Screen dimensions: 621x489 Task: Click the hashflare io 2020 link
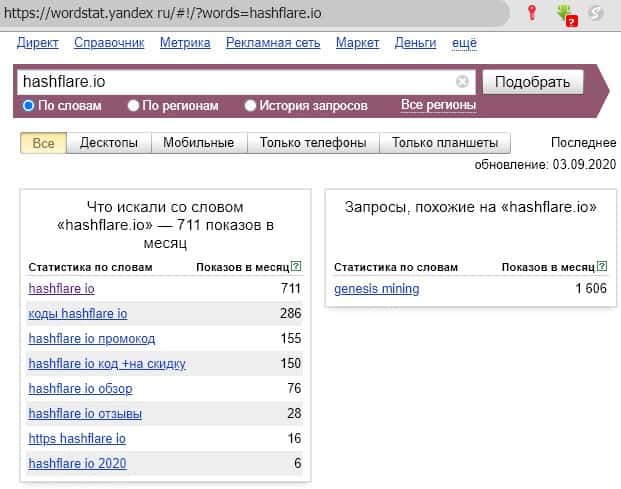[x=78, y=463]
